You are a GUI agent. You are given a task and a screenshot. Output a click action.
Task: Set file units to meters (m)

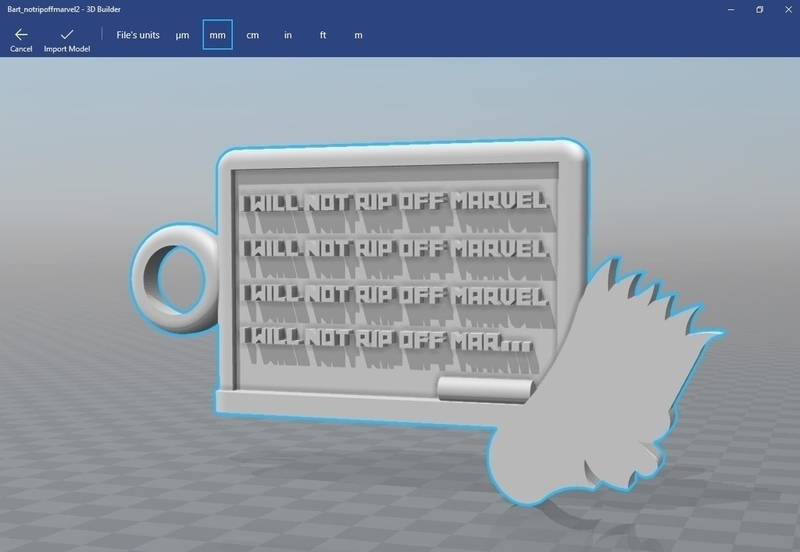pos(358,35)
